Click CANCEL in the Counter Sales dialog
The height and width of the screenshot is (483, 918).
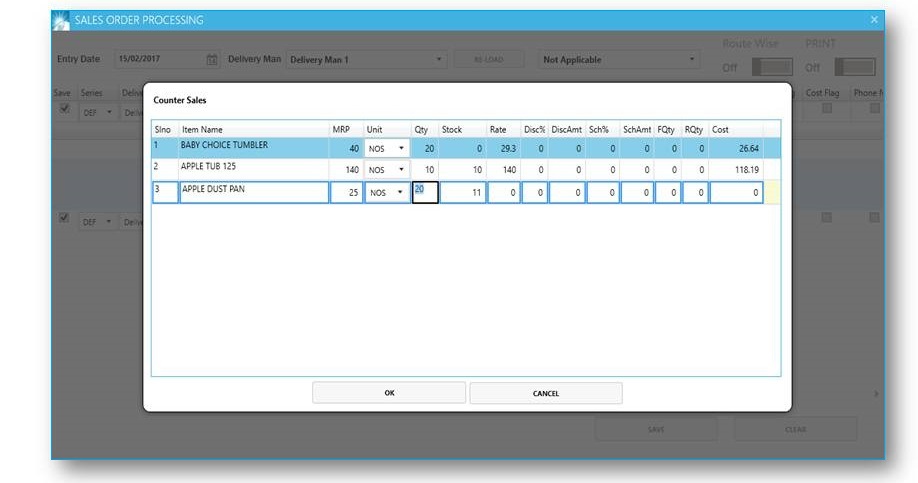pyautogui.click(x=546, y=393)
